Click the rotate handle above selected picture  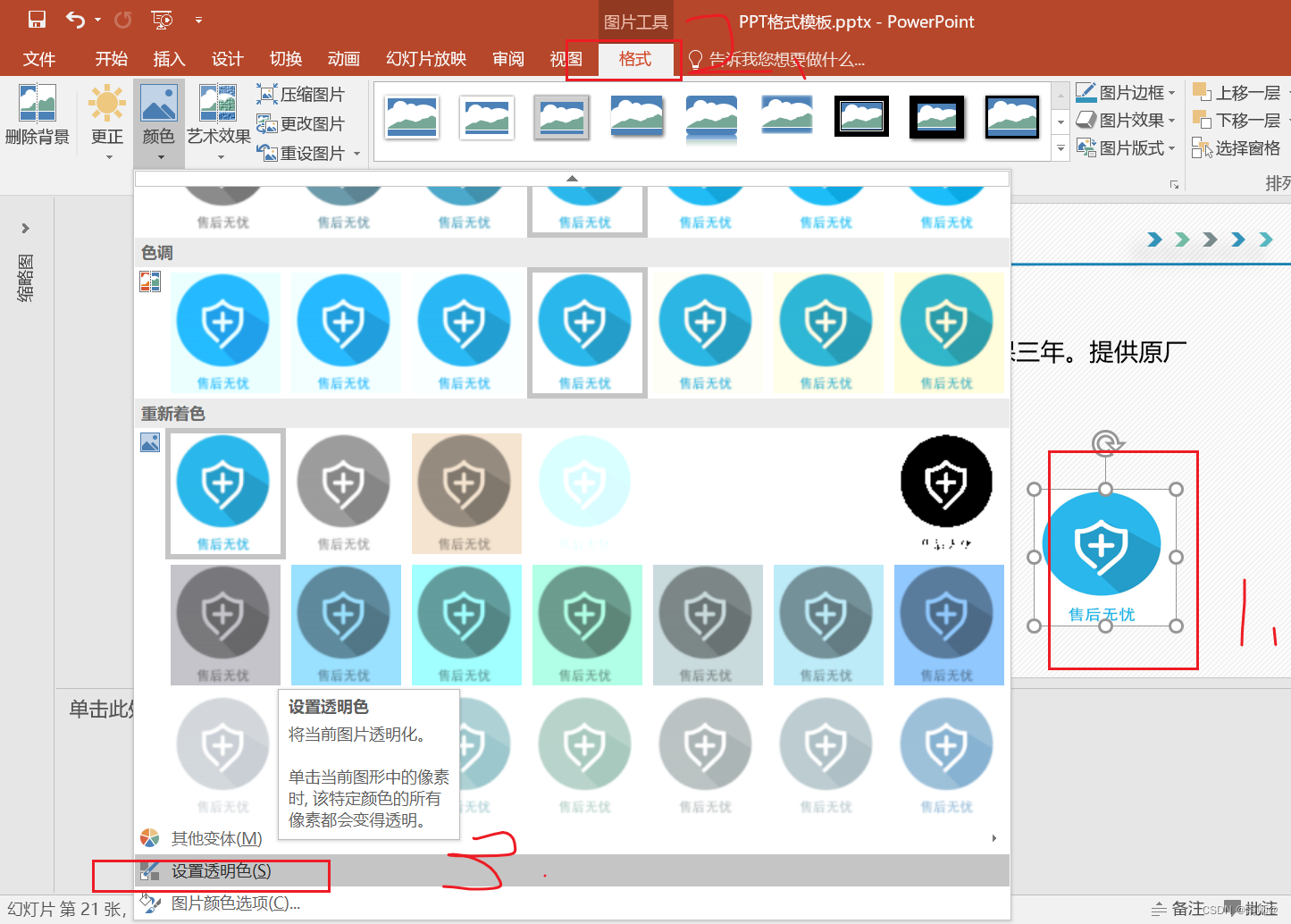point(1106,443)
